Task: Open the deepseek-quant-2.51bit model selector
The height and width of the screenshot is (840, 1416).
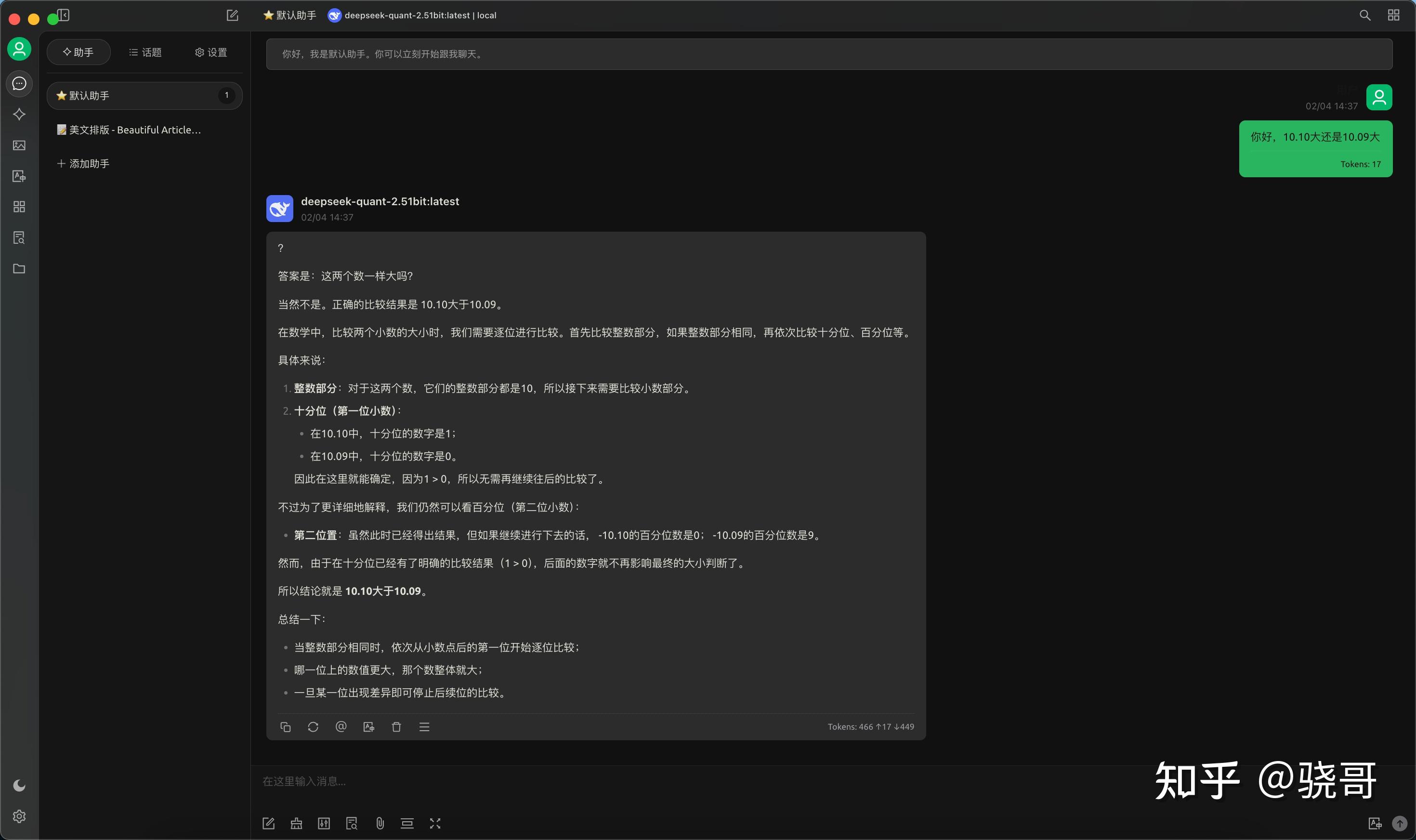Action: (414, 15)
